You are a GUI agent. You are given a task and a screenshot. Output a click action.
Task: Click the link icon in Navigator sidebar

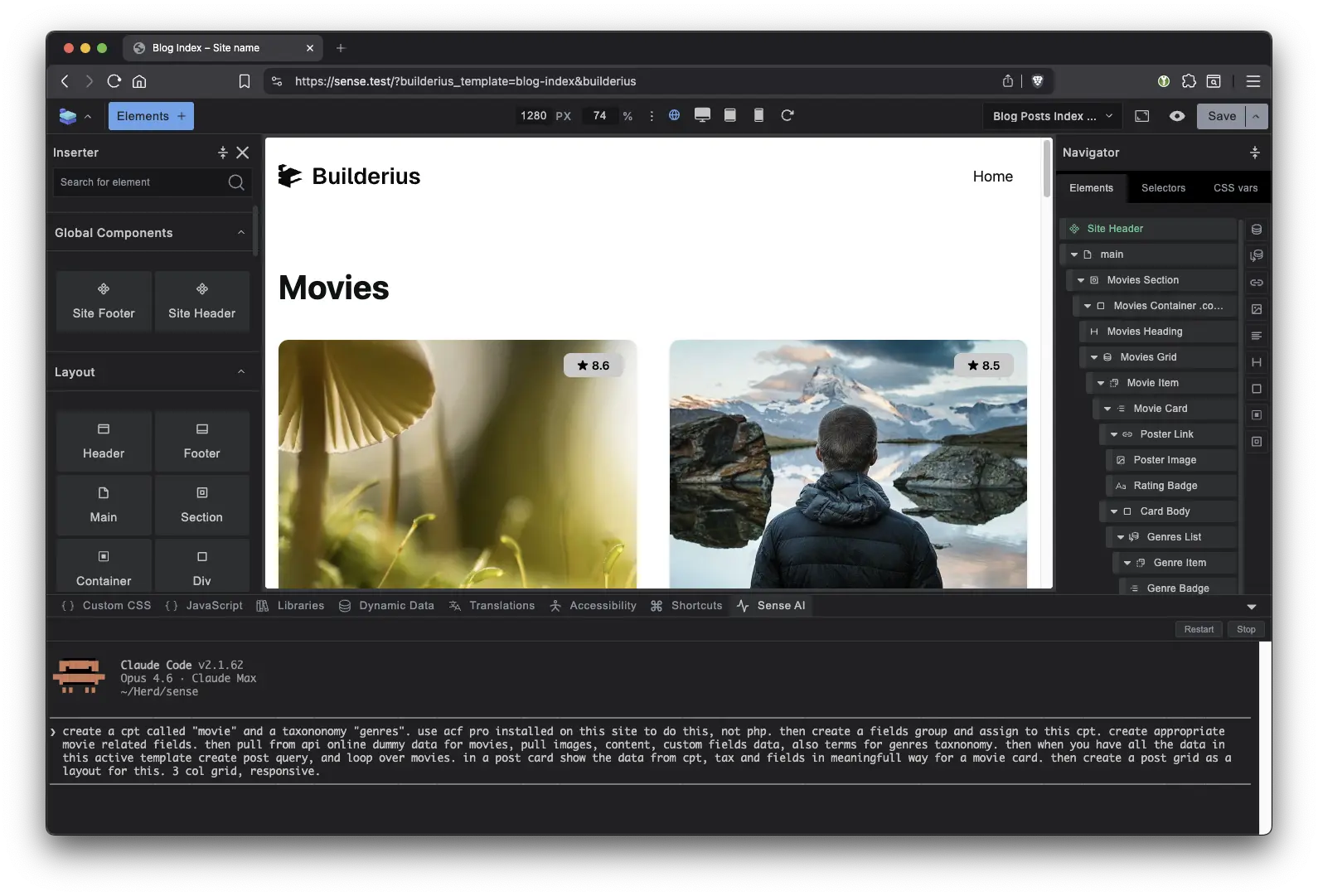pos(1257,283)
